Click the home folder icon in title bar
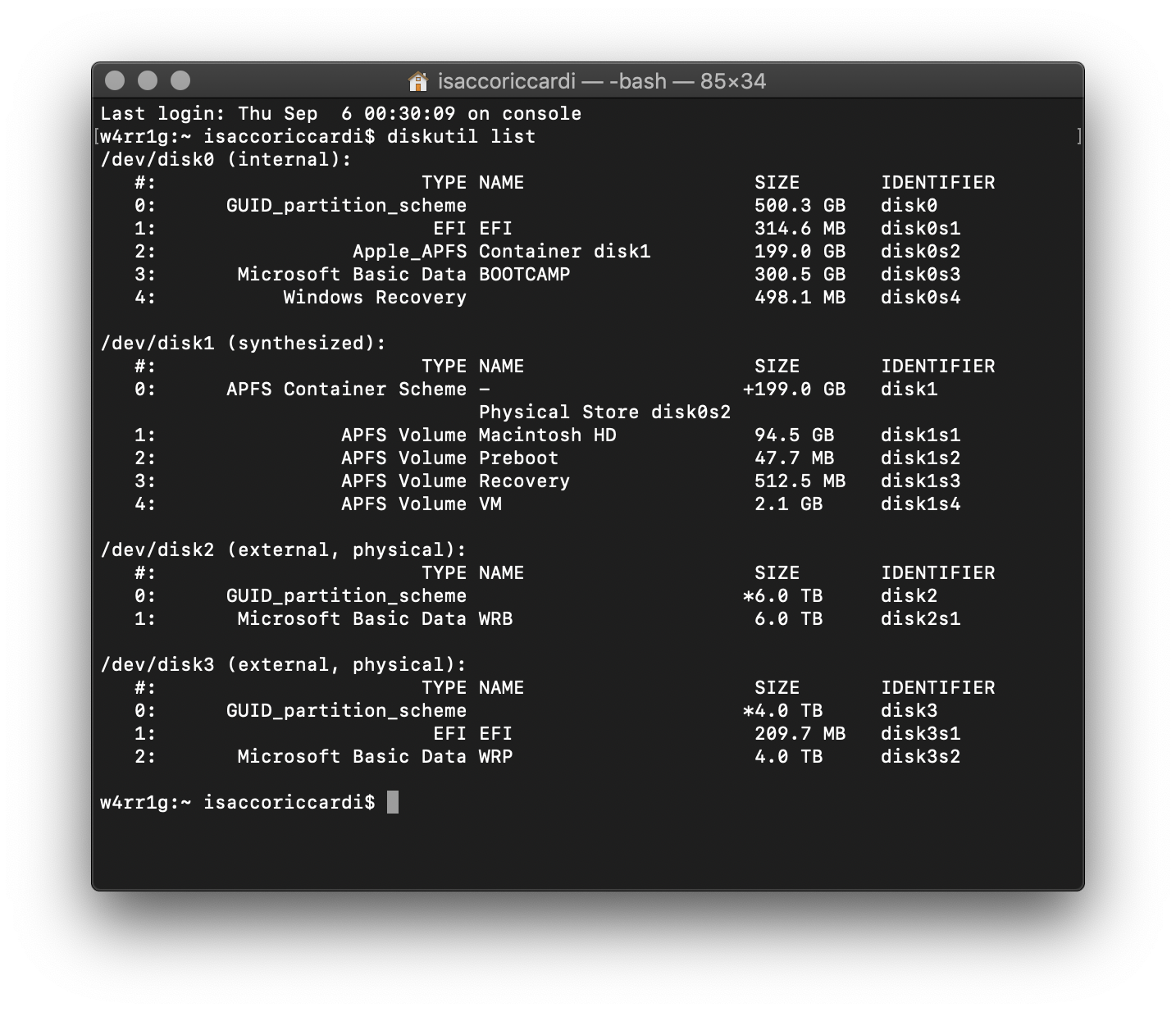1176x1012 pixels. pyautogui.click(x=418, y=81)
